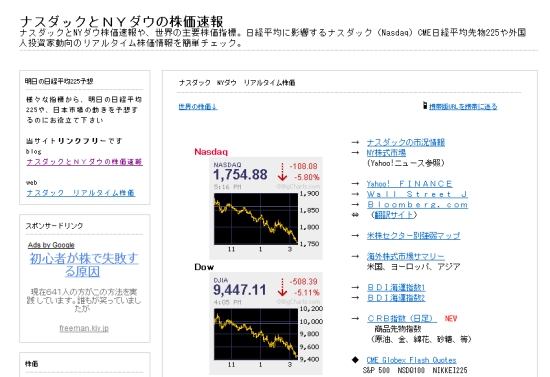Image resolution: width=550 pixels, height=377 pixels.
Task: Click the mobile phone icon beside the send link
Action: (x=425, y=105)
